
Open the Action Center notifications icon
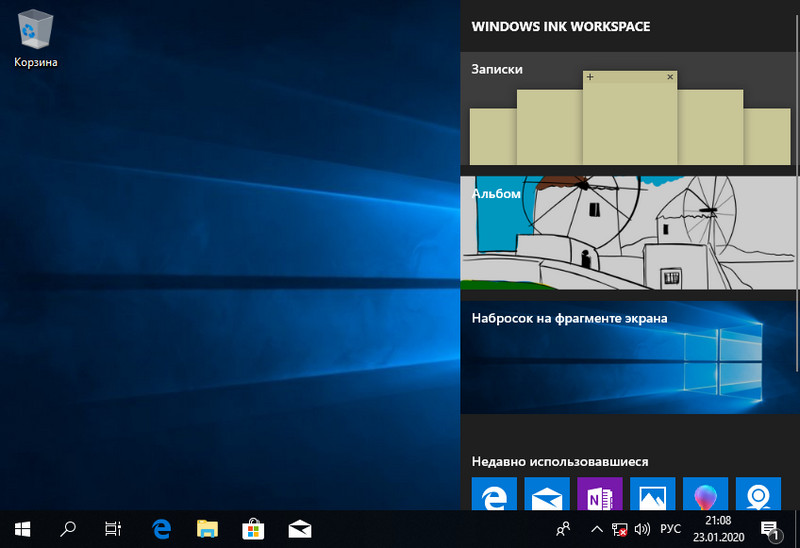(769, 530)
